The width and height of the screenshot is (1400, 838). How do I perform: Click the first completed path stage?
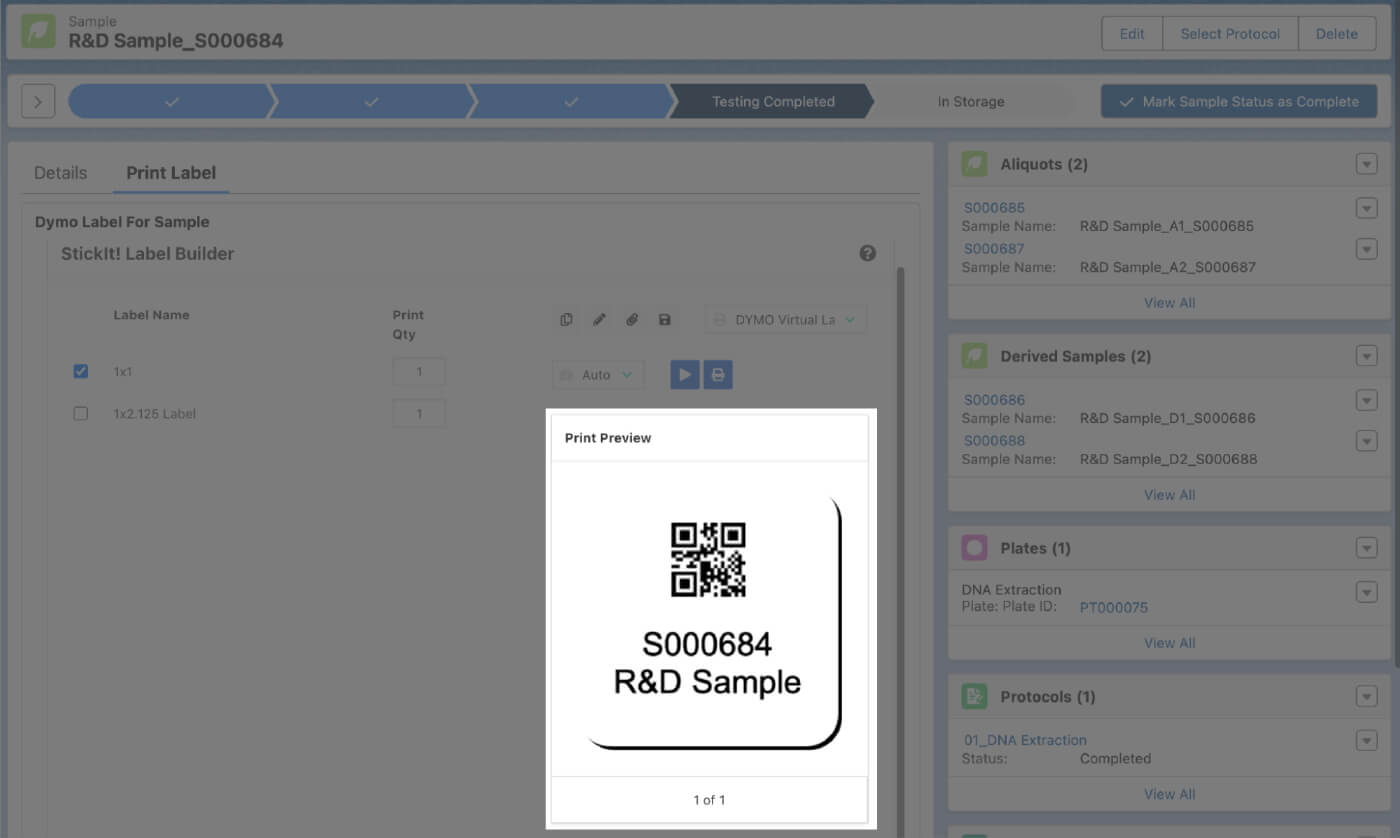(171, 102)
